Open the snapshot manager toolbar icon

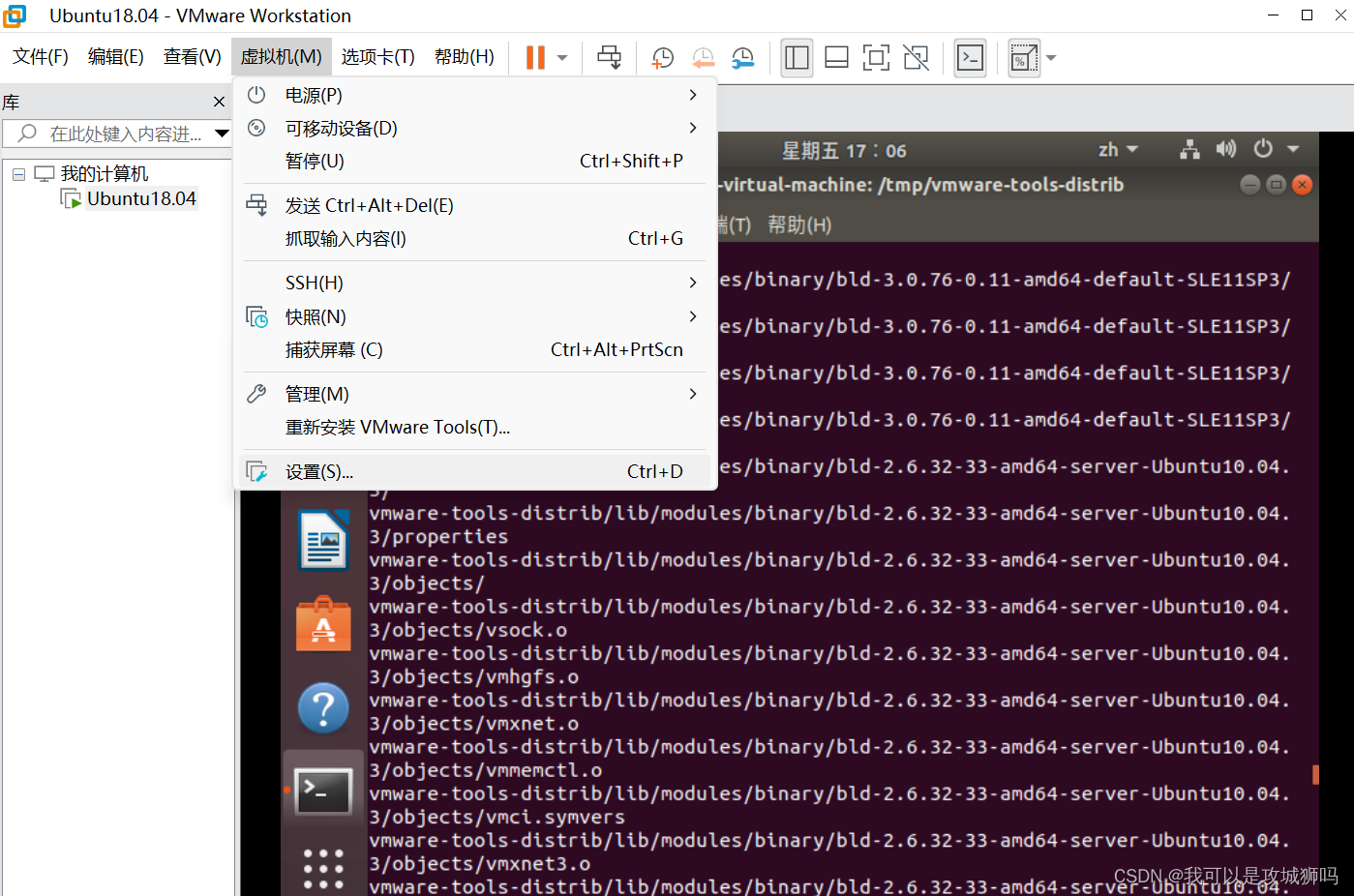point(742,58)
